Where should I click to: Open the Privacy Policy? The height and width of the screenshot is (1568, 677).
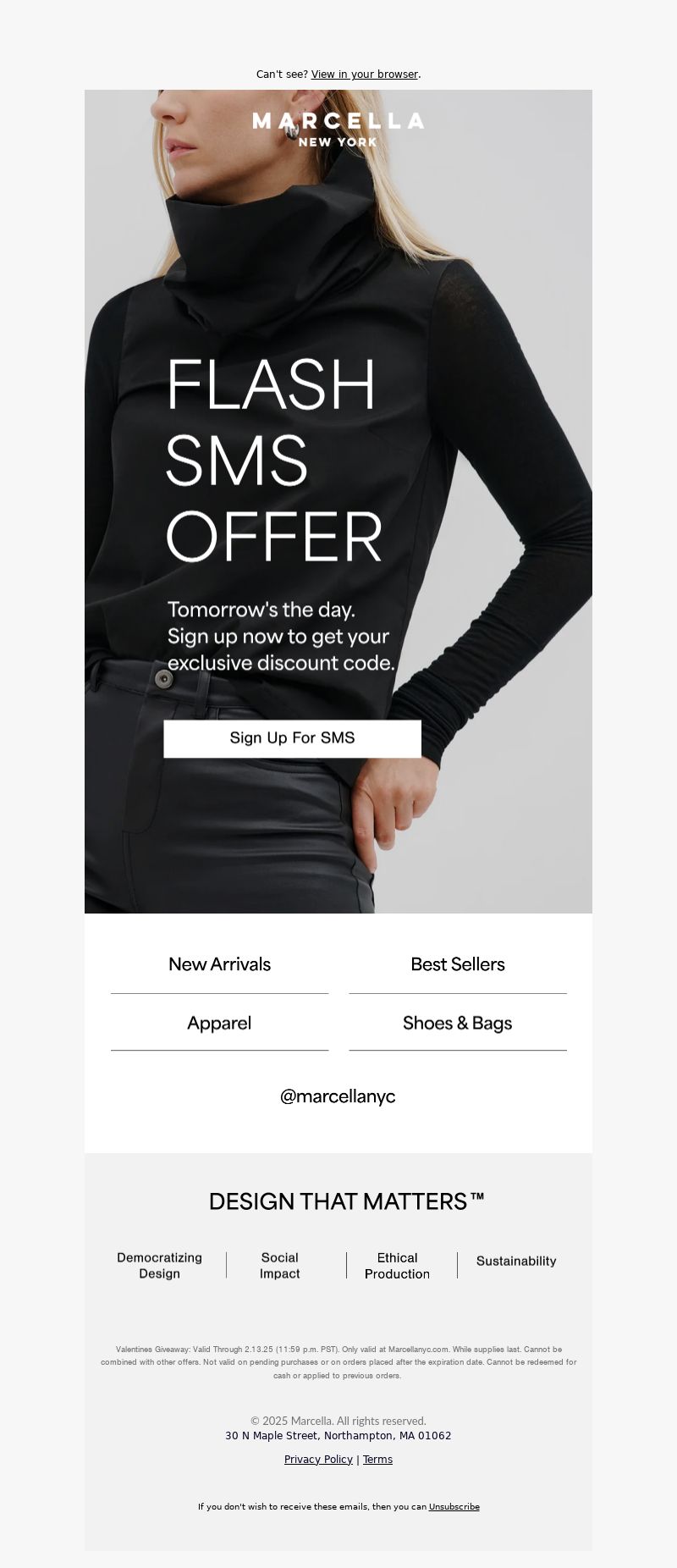coord(318,1460)
